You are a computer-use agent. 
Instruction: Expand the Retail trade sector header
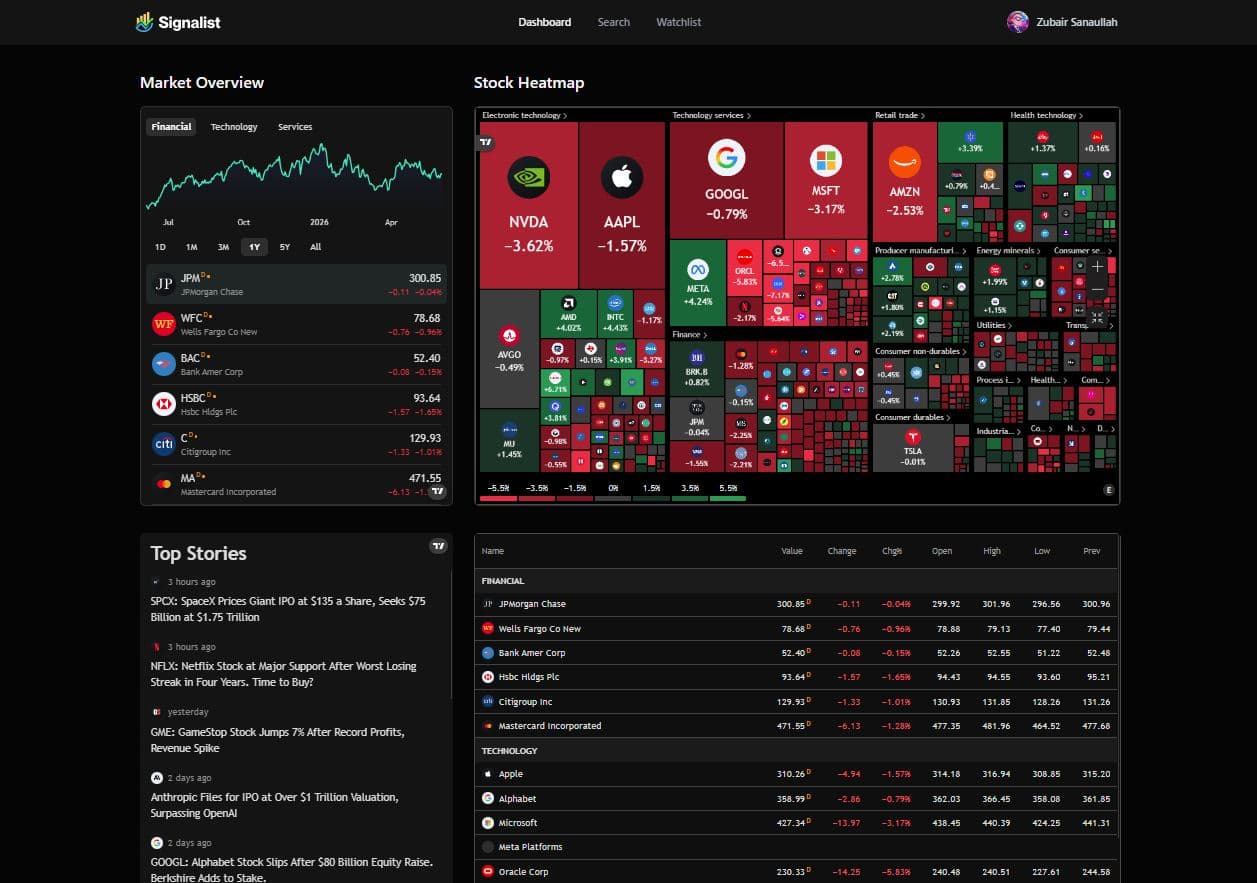point(900,115)
